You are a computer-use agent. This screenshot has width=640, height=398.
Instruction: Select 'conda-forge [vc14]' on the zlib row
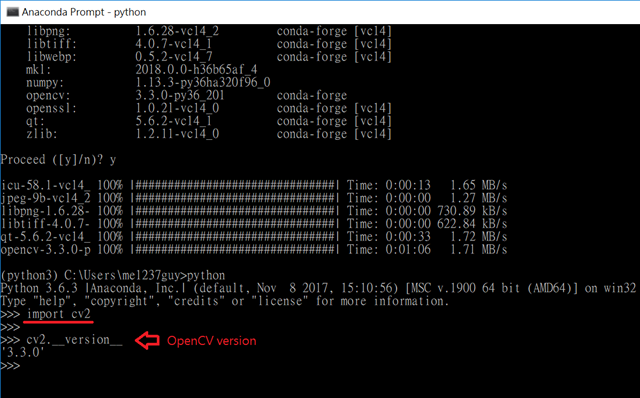pyautogui.click(x=334, y=134)
